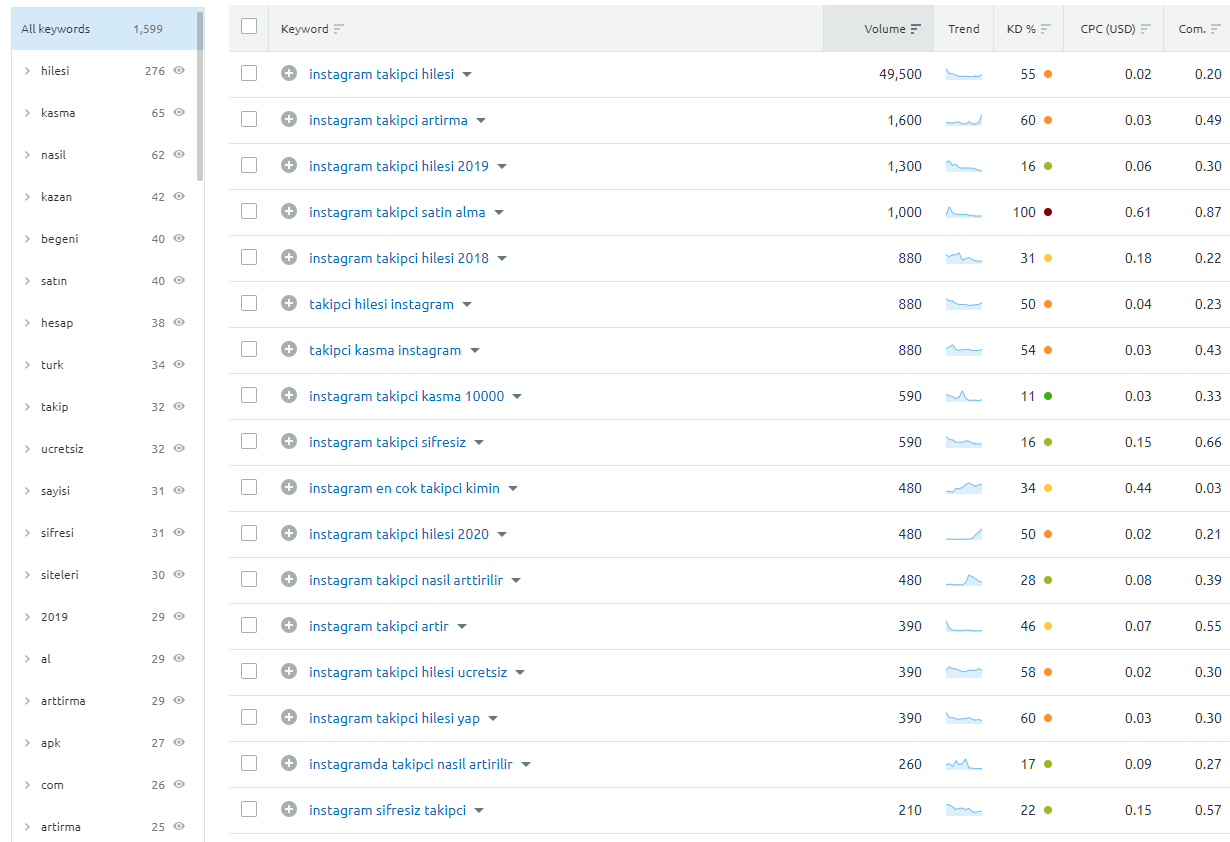Click plus icon for 'instagram takipci artirma'

coord(289,120)
